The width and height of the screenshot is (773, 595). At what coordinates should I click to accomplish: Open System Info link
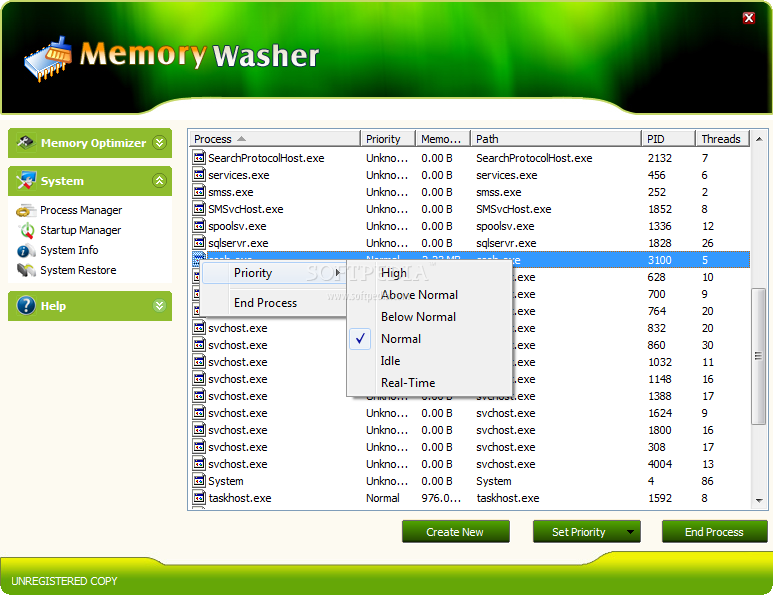click(x=69, y=250)
